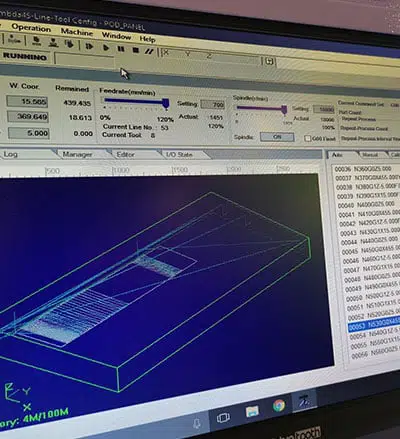The image size is (400, 439).
Task: Open the Operation menu
Action: [x=31, y=28]
